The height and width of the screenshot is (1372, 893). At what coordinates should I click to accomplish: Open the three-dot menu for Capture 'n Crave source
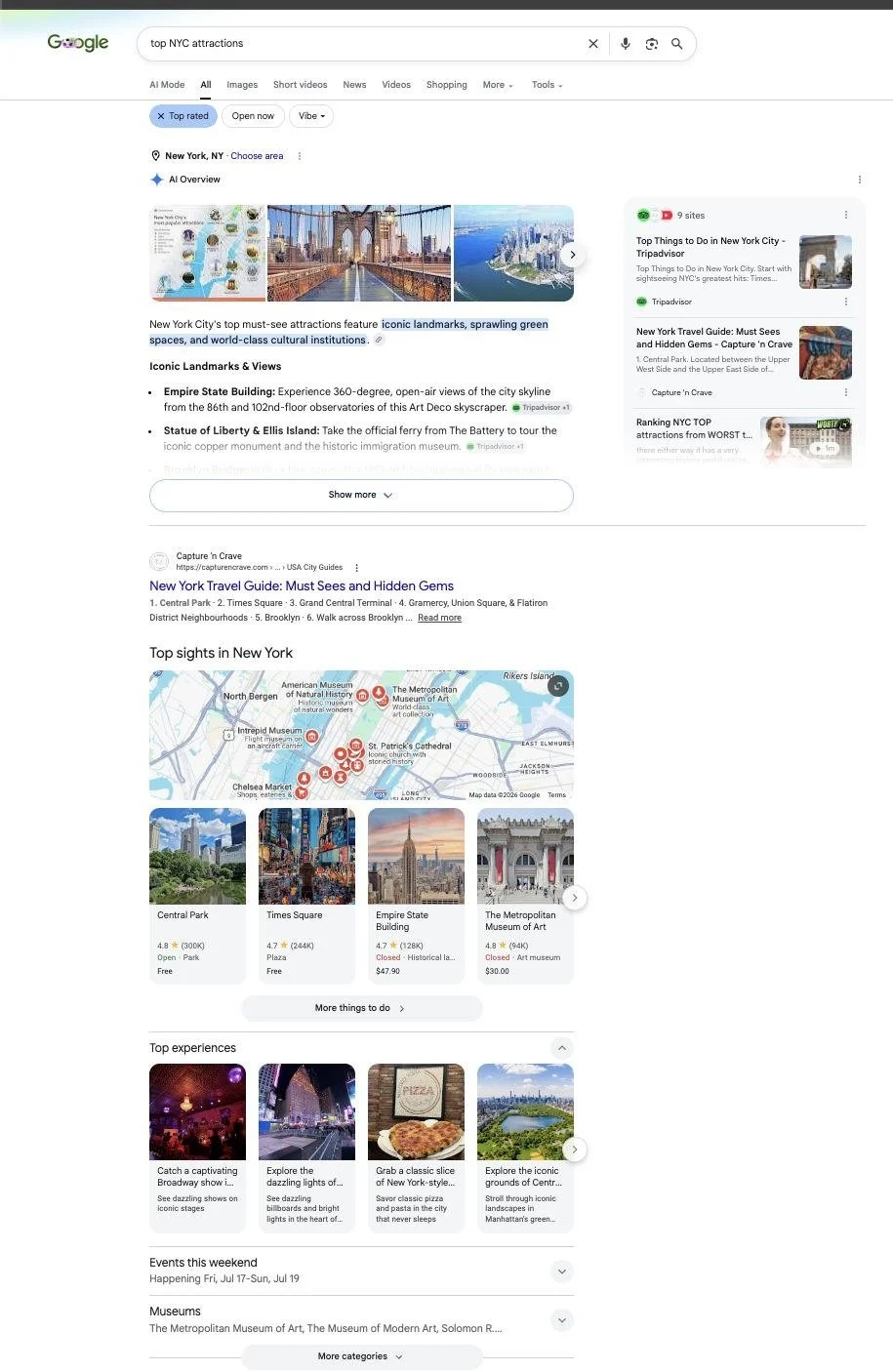pos(846,392)
